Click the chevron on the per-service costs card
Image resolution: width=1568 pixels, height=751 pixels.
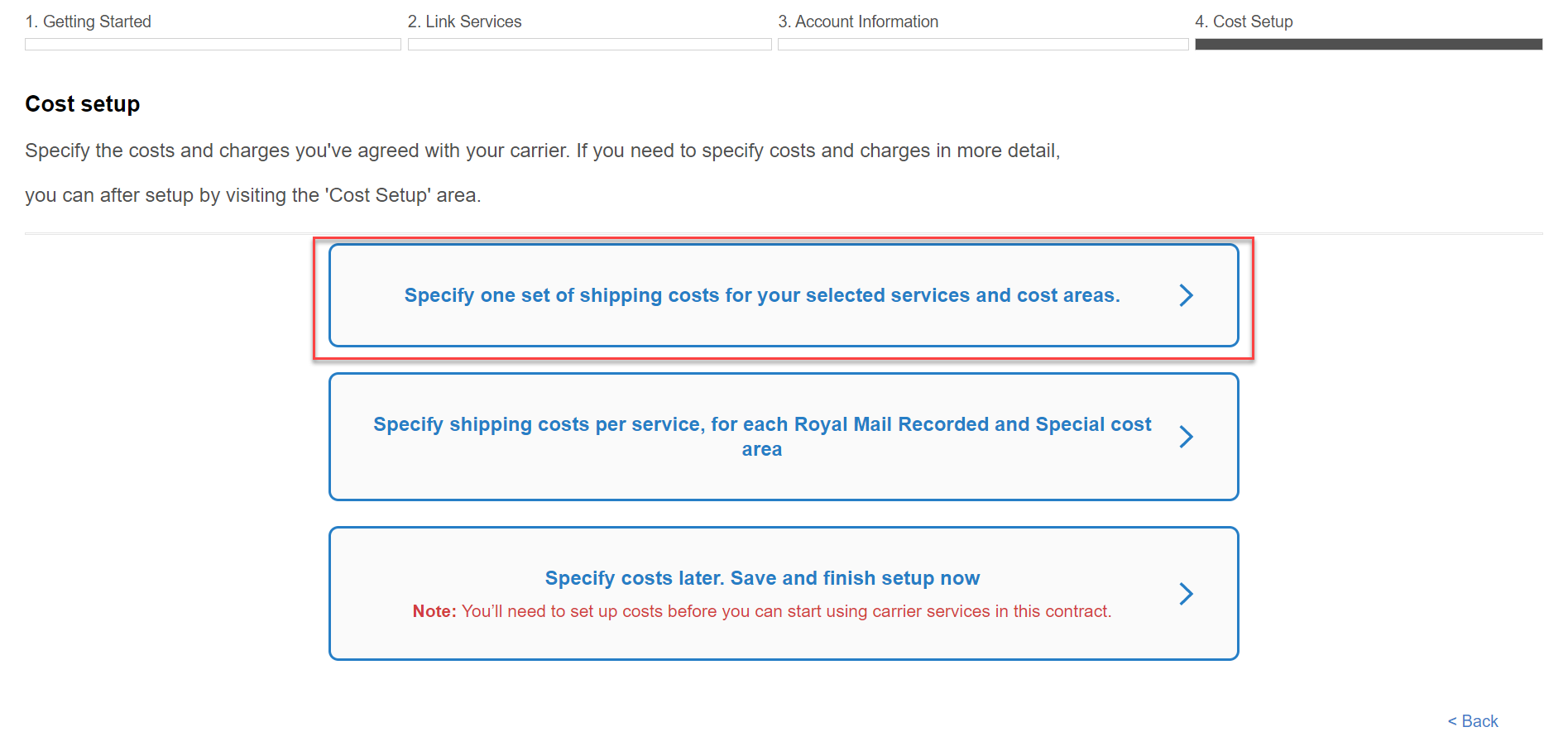[x=1187, y=437]
